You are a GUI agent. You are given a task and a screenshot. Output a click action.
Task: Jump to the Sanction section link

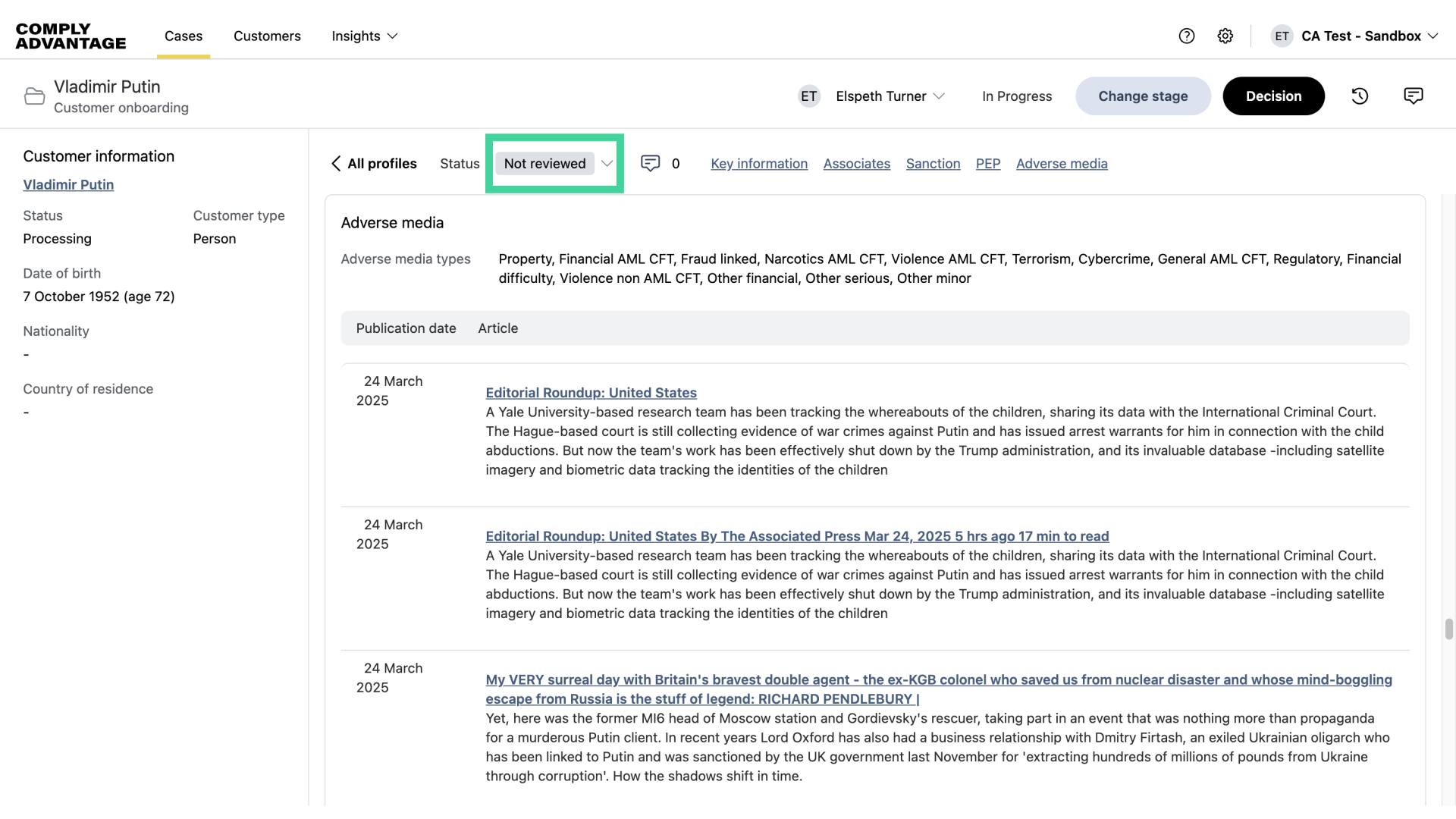point(933,164)
